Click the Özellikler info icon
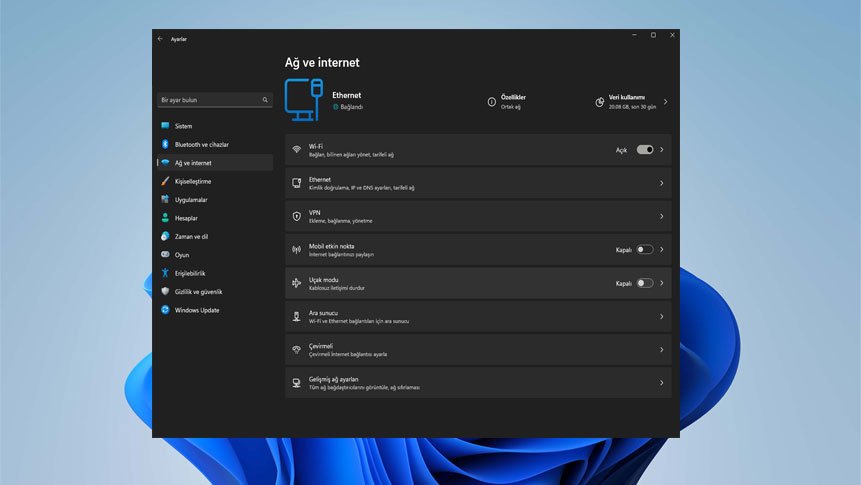The height and width of the screenshot is (485, 861). [x=491, y=102]
